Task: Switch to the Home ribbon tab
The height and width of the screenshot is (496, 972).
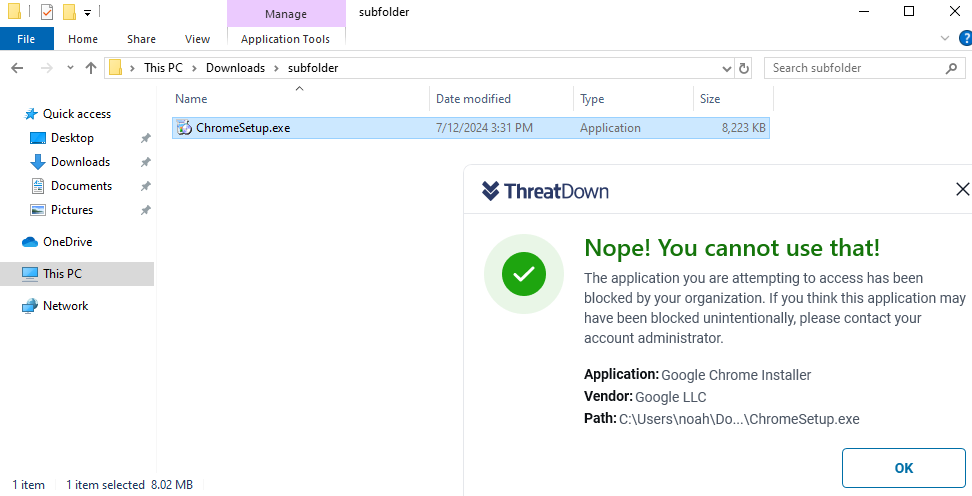Action: point(83,39)
